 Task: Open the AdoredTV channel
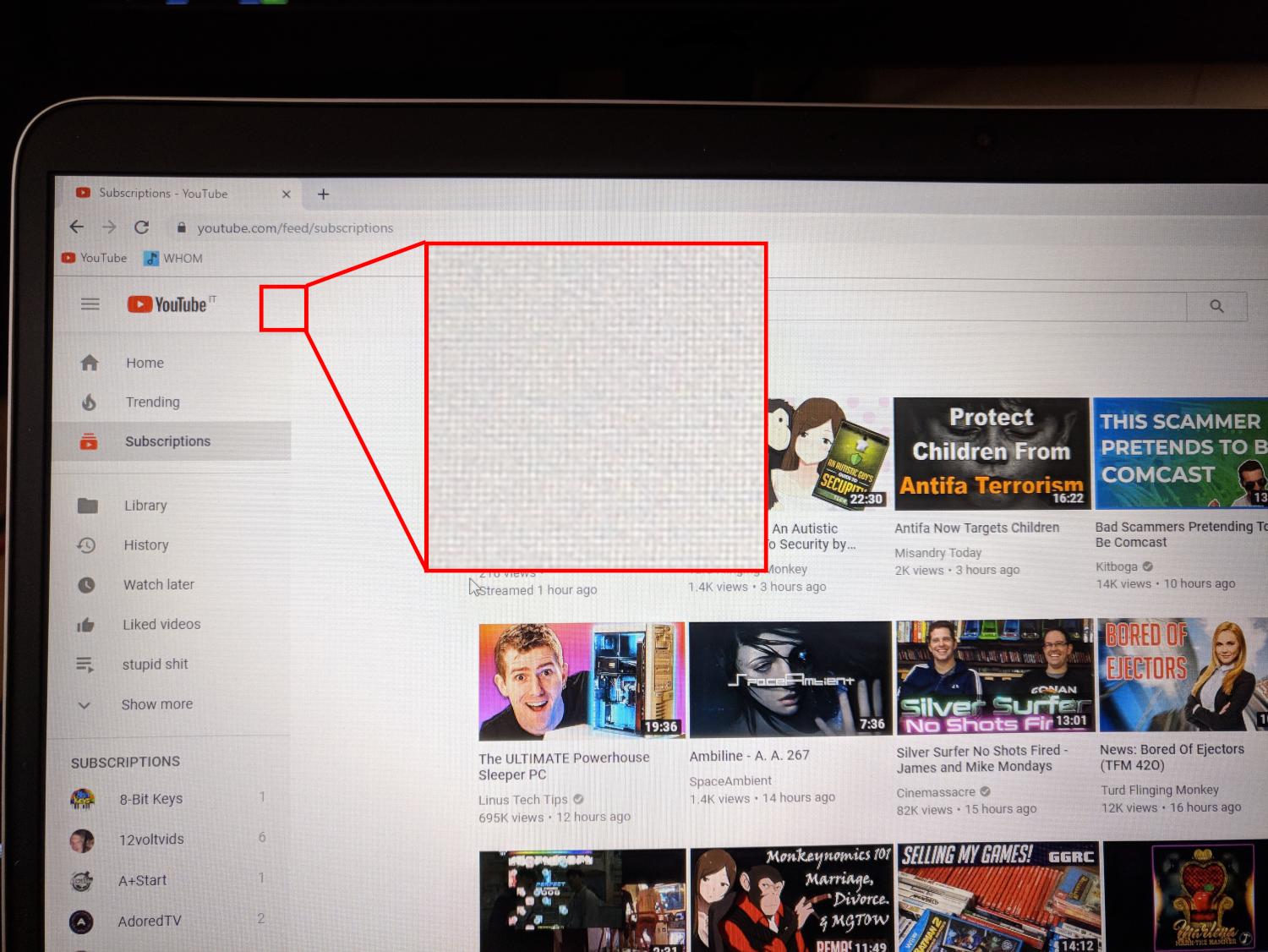pos(149,922)
